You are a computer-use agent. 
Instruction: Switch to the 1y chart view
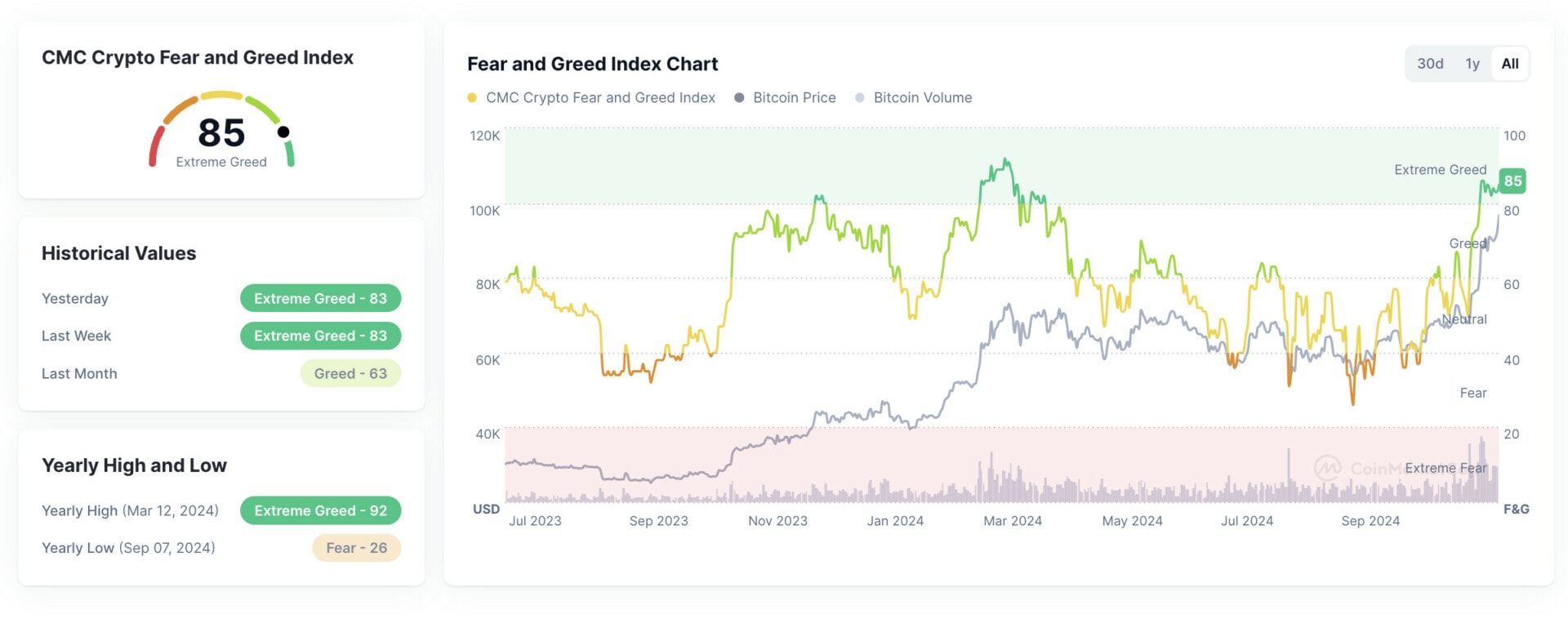click(x=1472, y=63)
